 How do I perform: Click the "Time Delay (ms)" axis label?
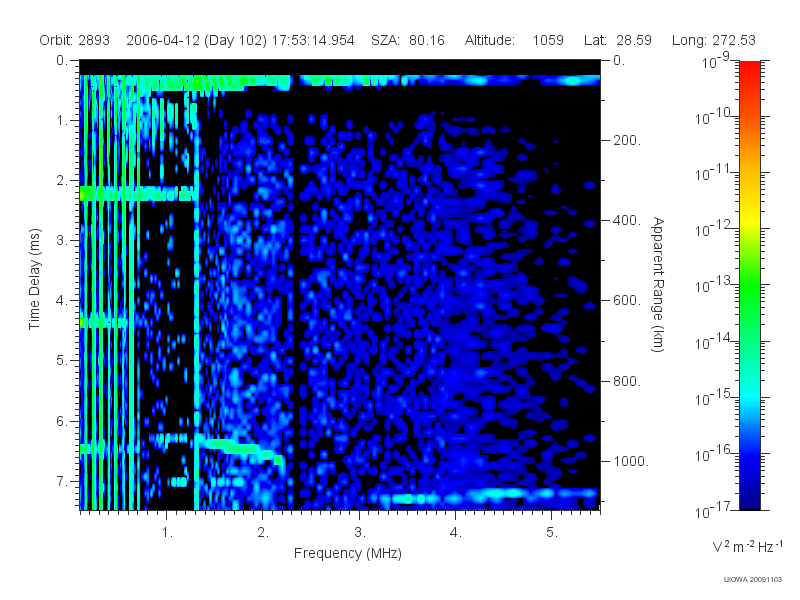pos(34,279)
